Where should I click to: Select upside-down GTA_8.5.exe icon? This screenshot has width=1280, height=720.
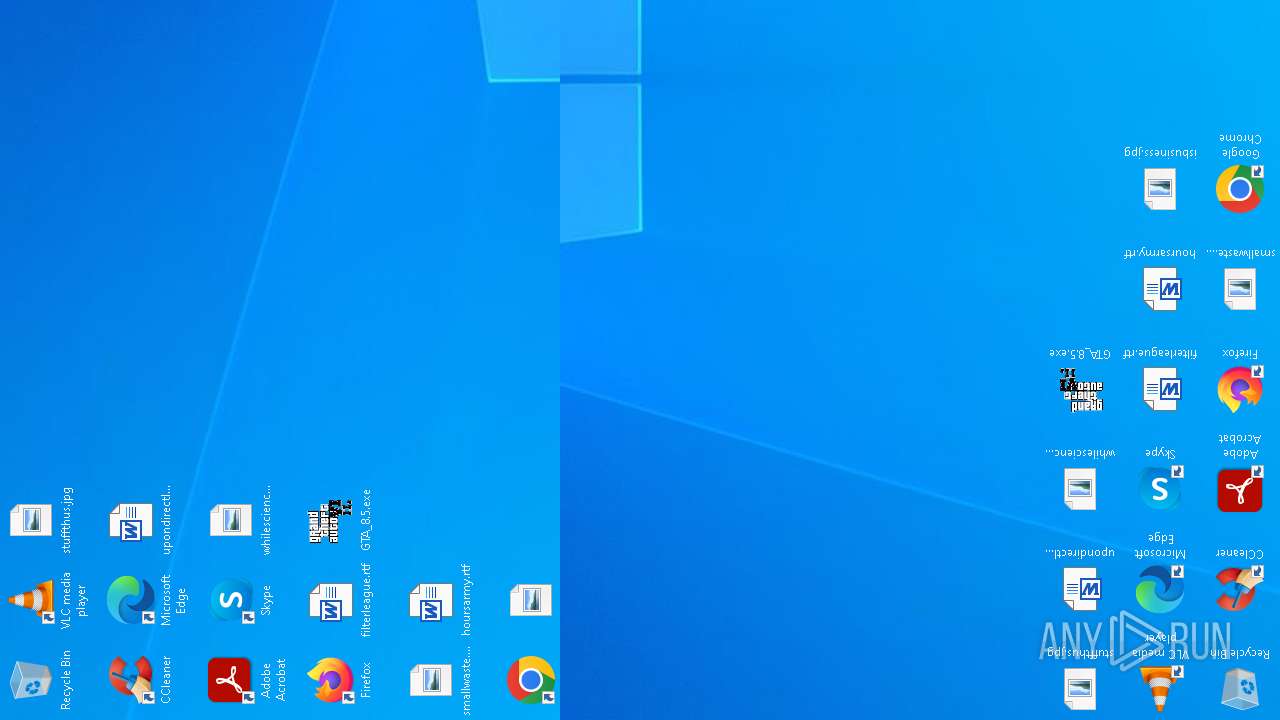tap(1081, 389)
